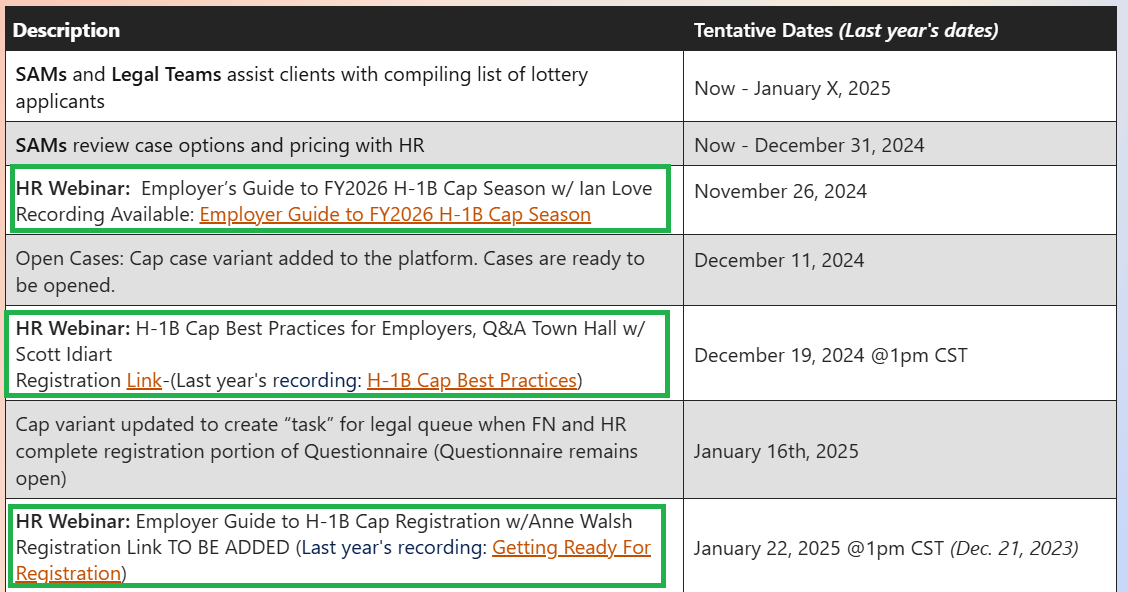The image size is (1128, 592).
Task: Click the Open Cases cap variant row
Action: 345,270
